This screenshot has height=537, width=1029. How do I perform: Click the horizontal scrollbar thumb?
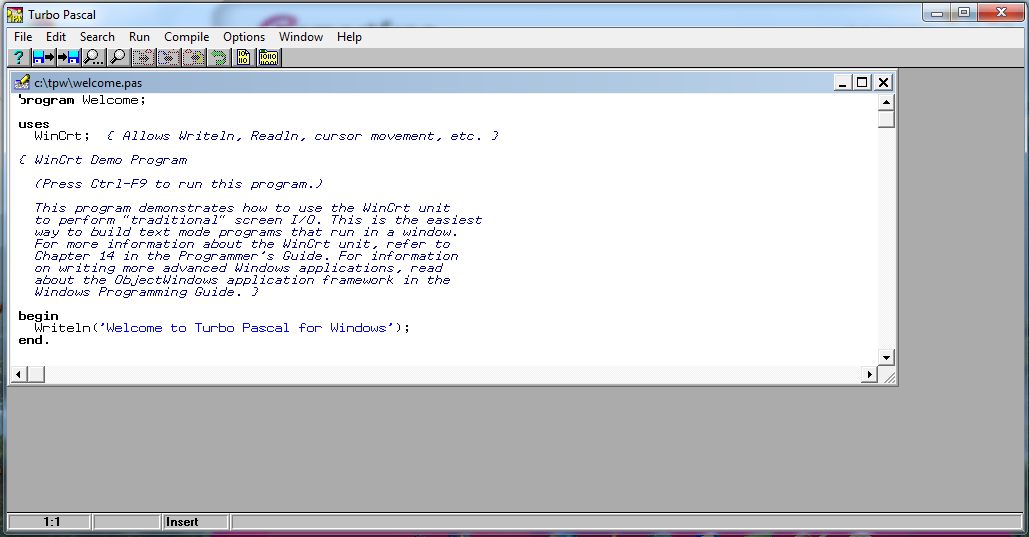(x=35, y=374)
